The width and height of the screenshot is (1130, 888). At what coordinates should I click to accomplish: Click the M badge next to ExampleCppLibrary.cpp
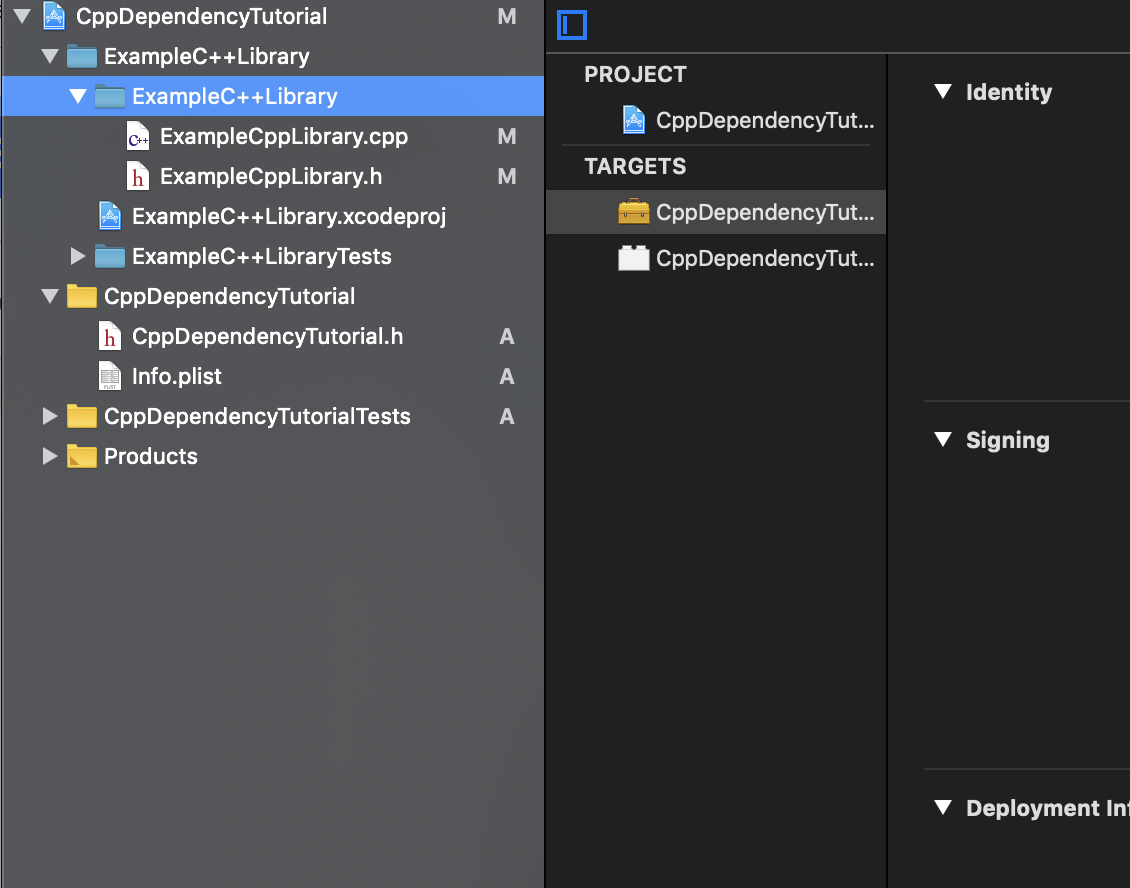tap(507, 136)
